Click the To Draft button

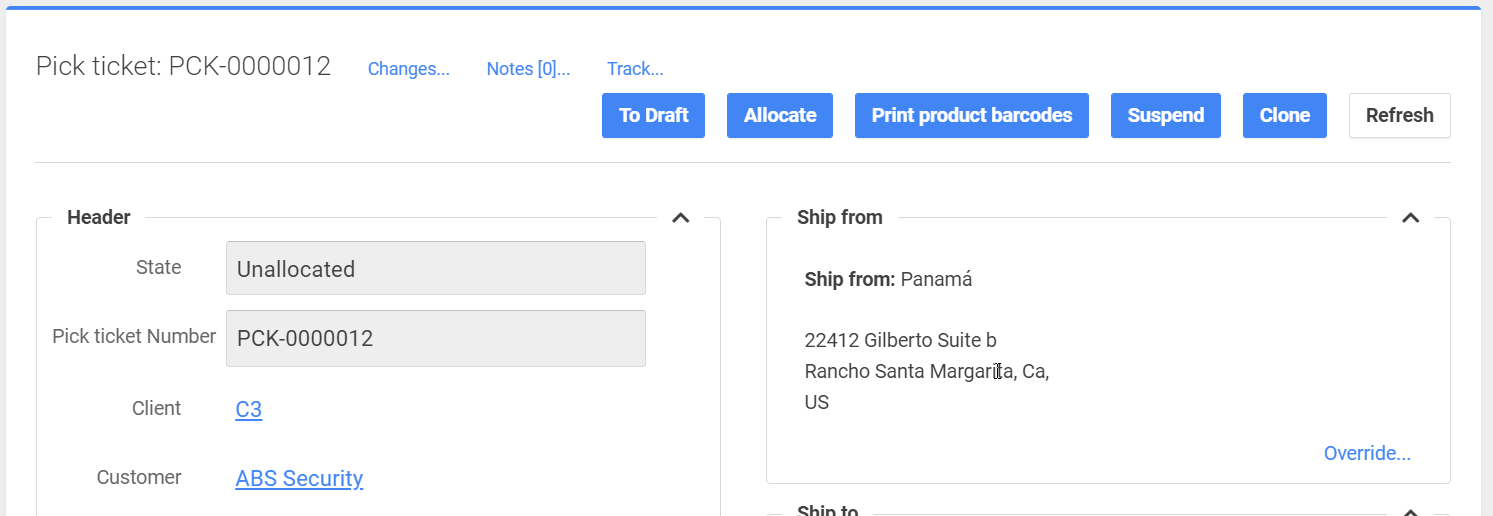pyautogui.click(x=653, y=116)
